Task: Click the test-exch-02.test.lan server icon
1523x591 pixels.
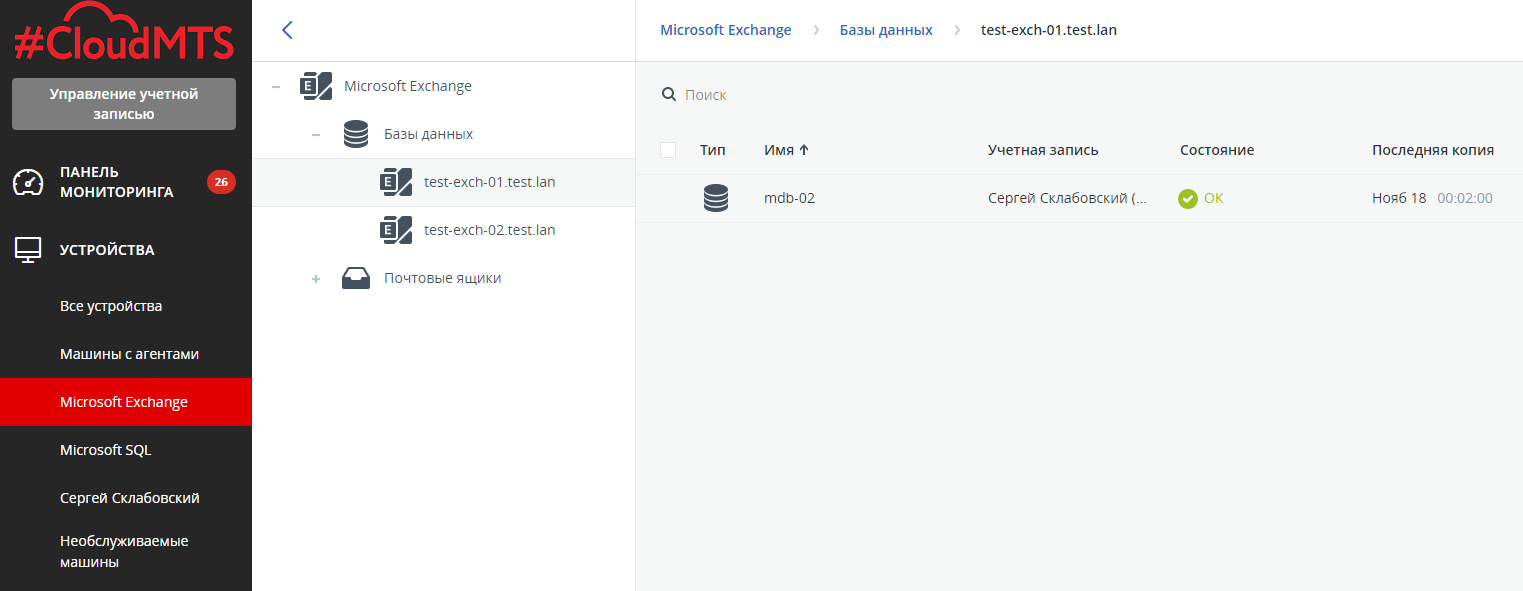Action: (396, 230)
